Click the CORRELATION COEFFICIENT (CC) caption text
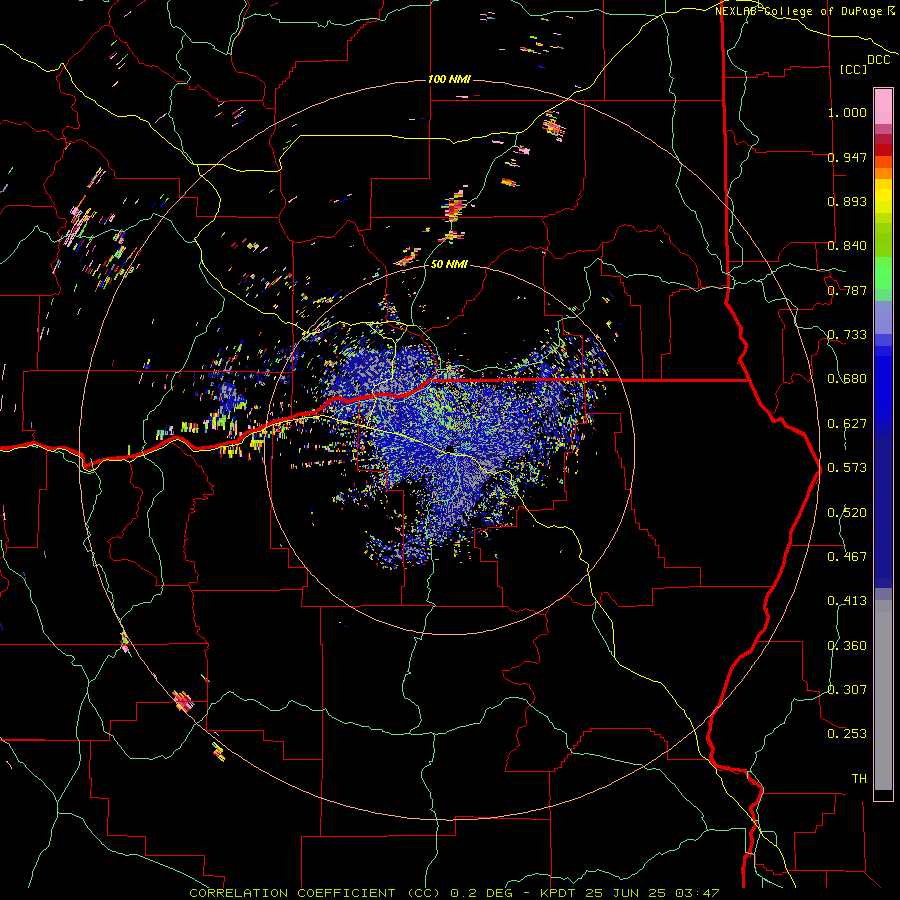Viewport: 900px width, 900px height. (x=315, y=893)
